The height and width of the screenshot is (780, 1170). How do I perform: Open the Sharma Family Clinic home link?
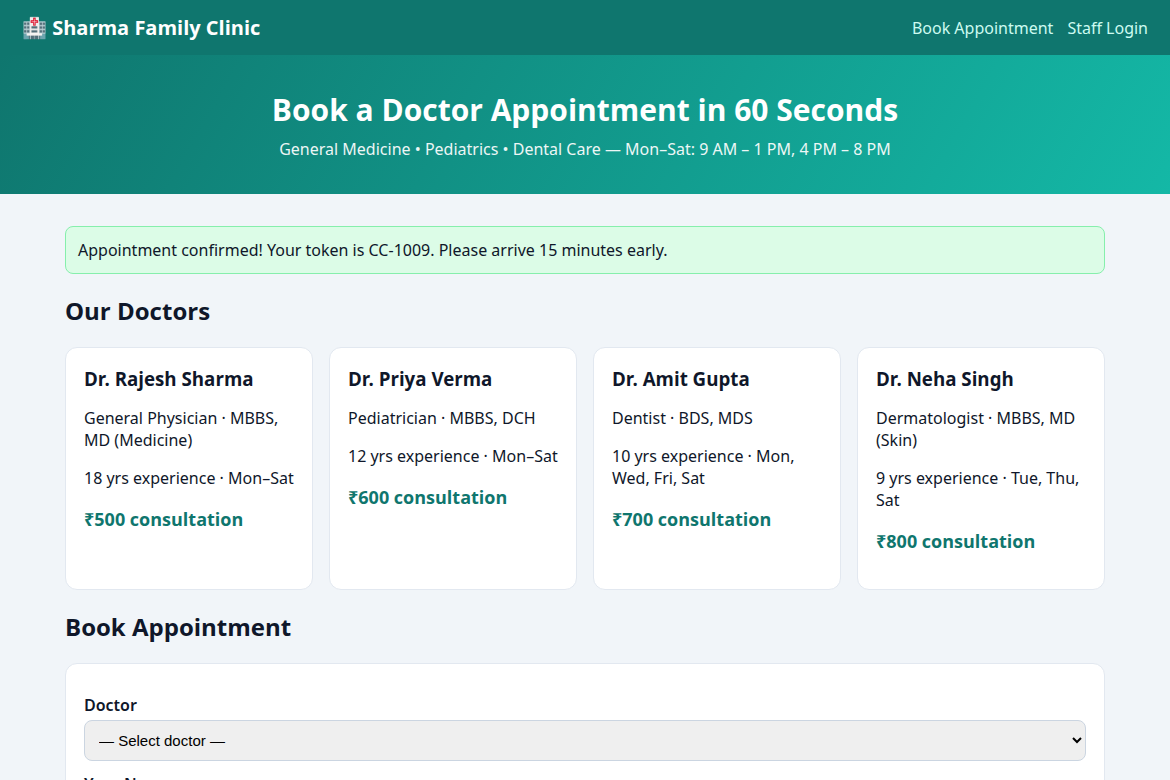(142, 28)
